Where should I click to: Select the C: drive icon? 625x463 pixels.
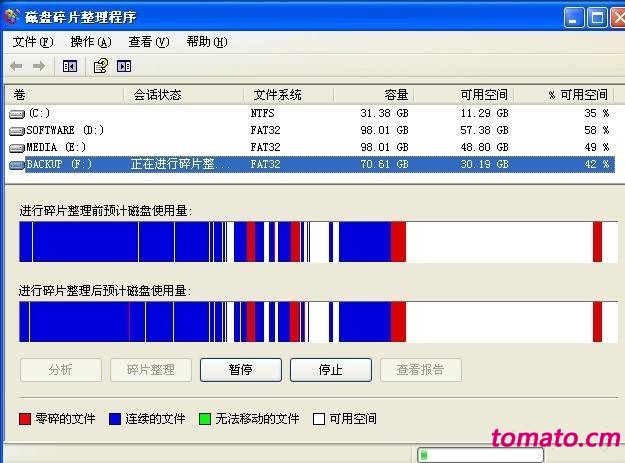coord(17,114)
